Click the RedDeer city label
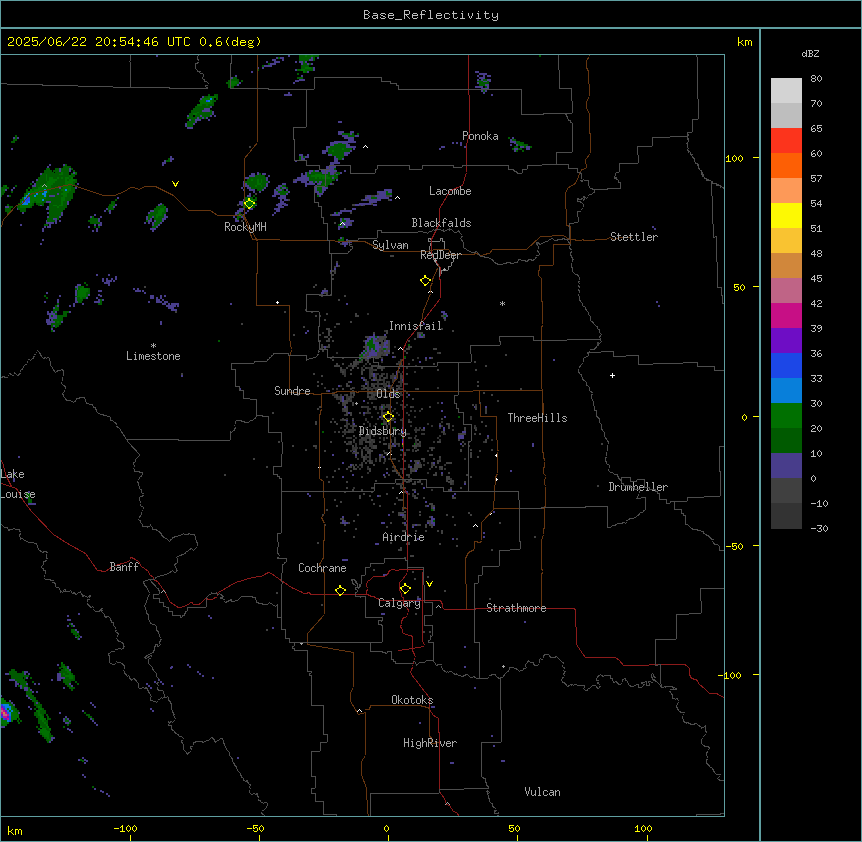862x842 pixels. pyautogui.click(x=440, y=255)
